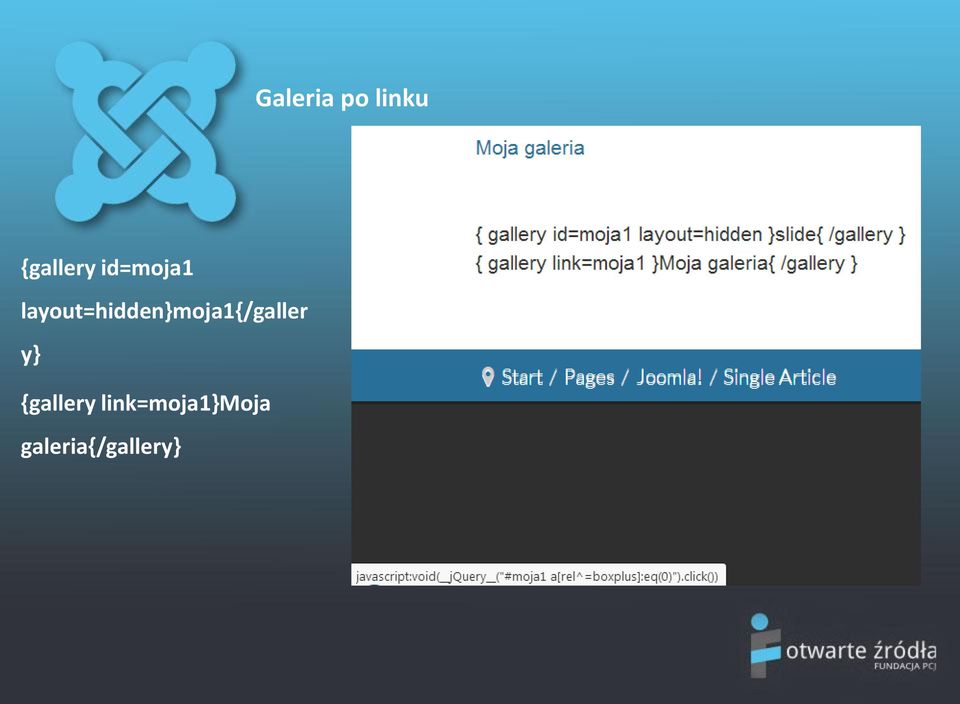The width and height of the screenshot is (960, 704).
Task: Click the FUNDACJA PCJ caption
Action: 905,666
